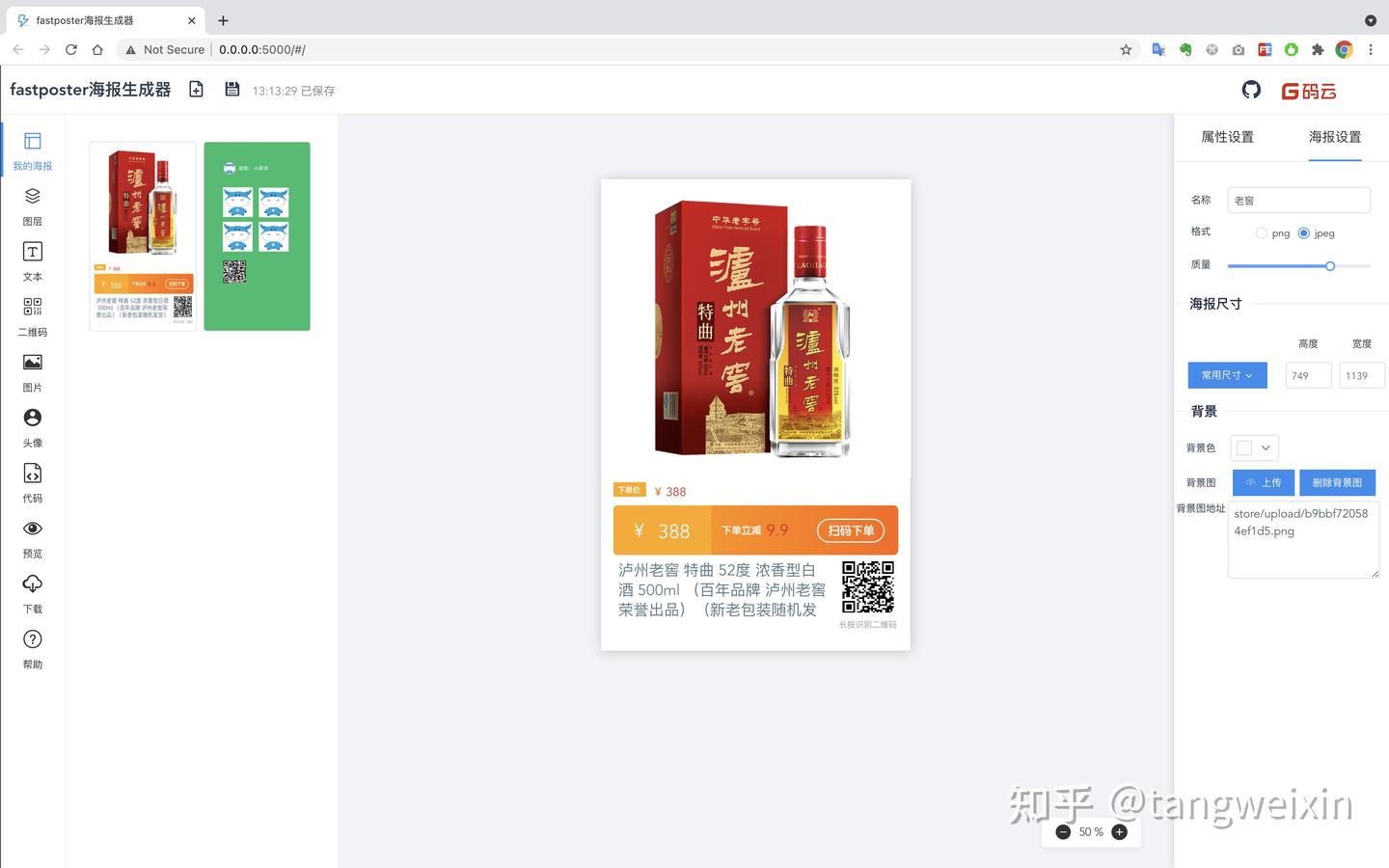Select the 图片 image tool icon

(32, 362)
